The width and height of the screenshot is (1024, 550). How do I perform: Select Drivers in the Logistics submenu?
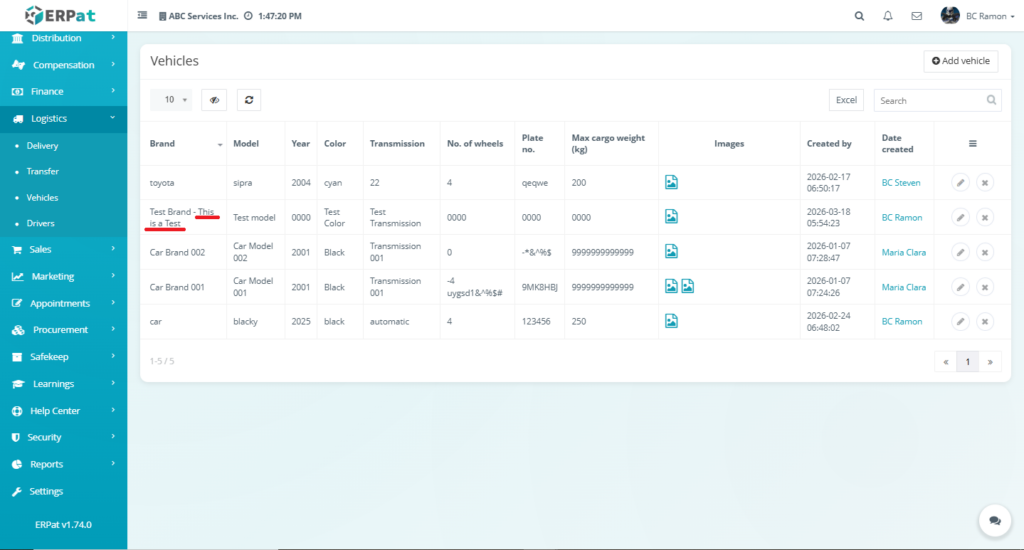pos(41,223)
